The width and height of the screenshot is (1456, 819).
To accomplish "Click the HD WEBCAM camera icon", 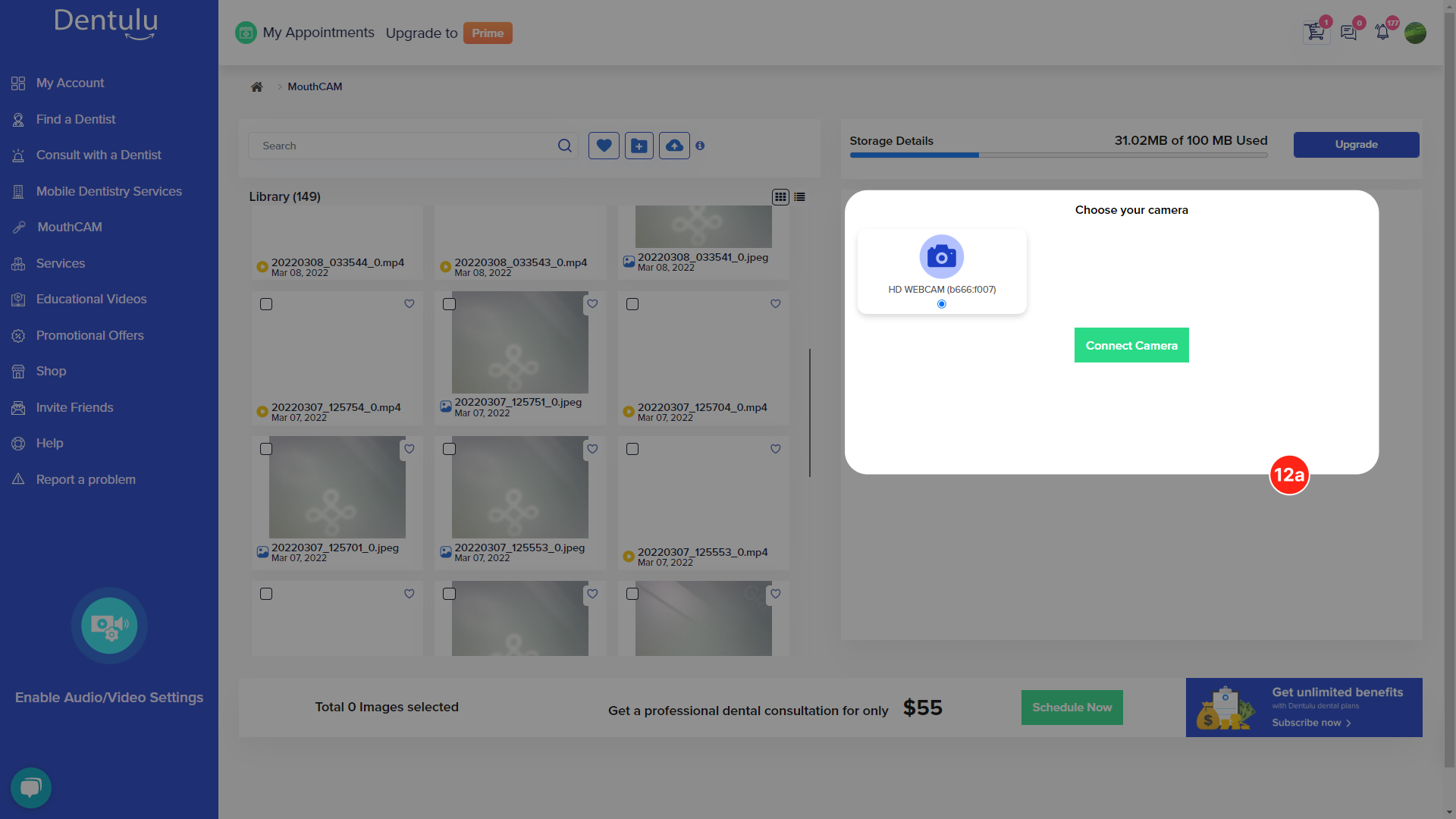I will click(x=941, y=256).
